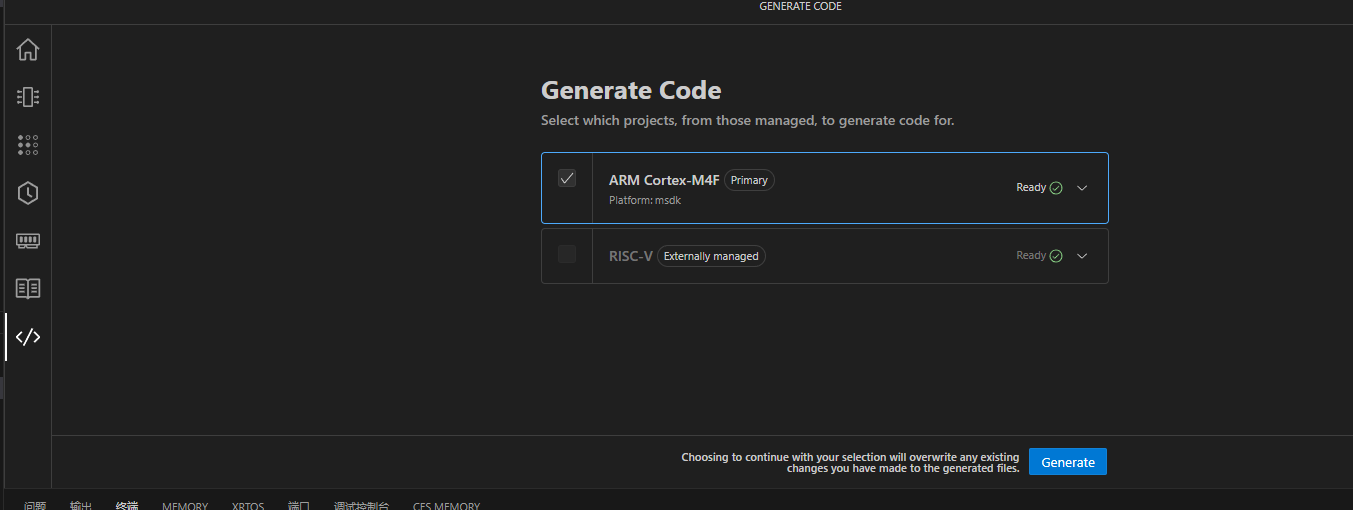
Task: Click the disabled RISC-V project checkbox
Action: pyautogui.click(x=567, y=254)
